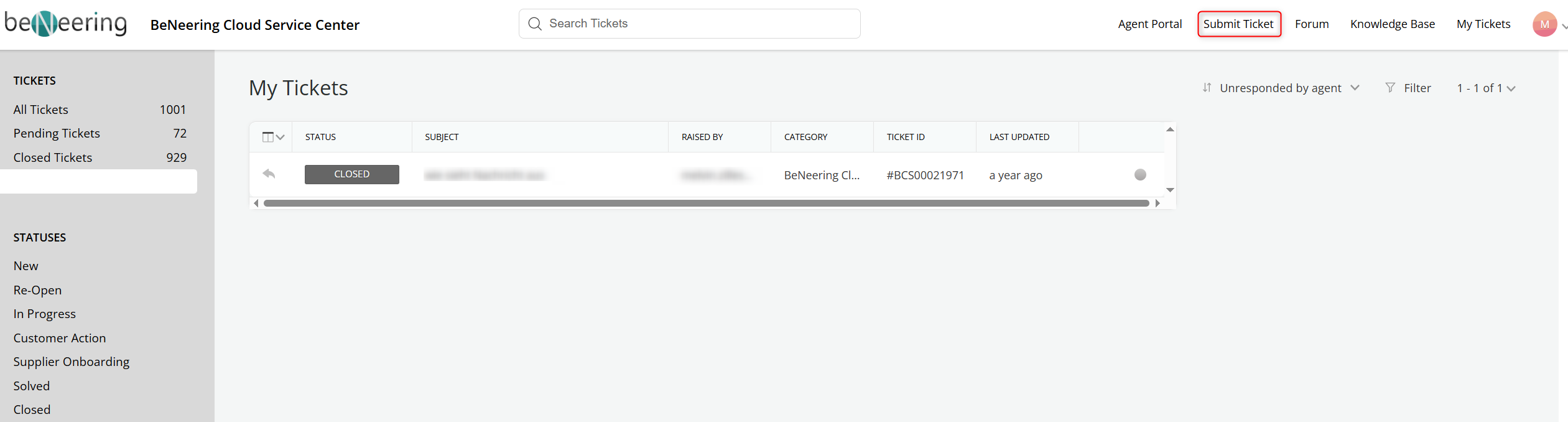Click the Submit Ticket button

pos(1238,24)
